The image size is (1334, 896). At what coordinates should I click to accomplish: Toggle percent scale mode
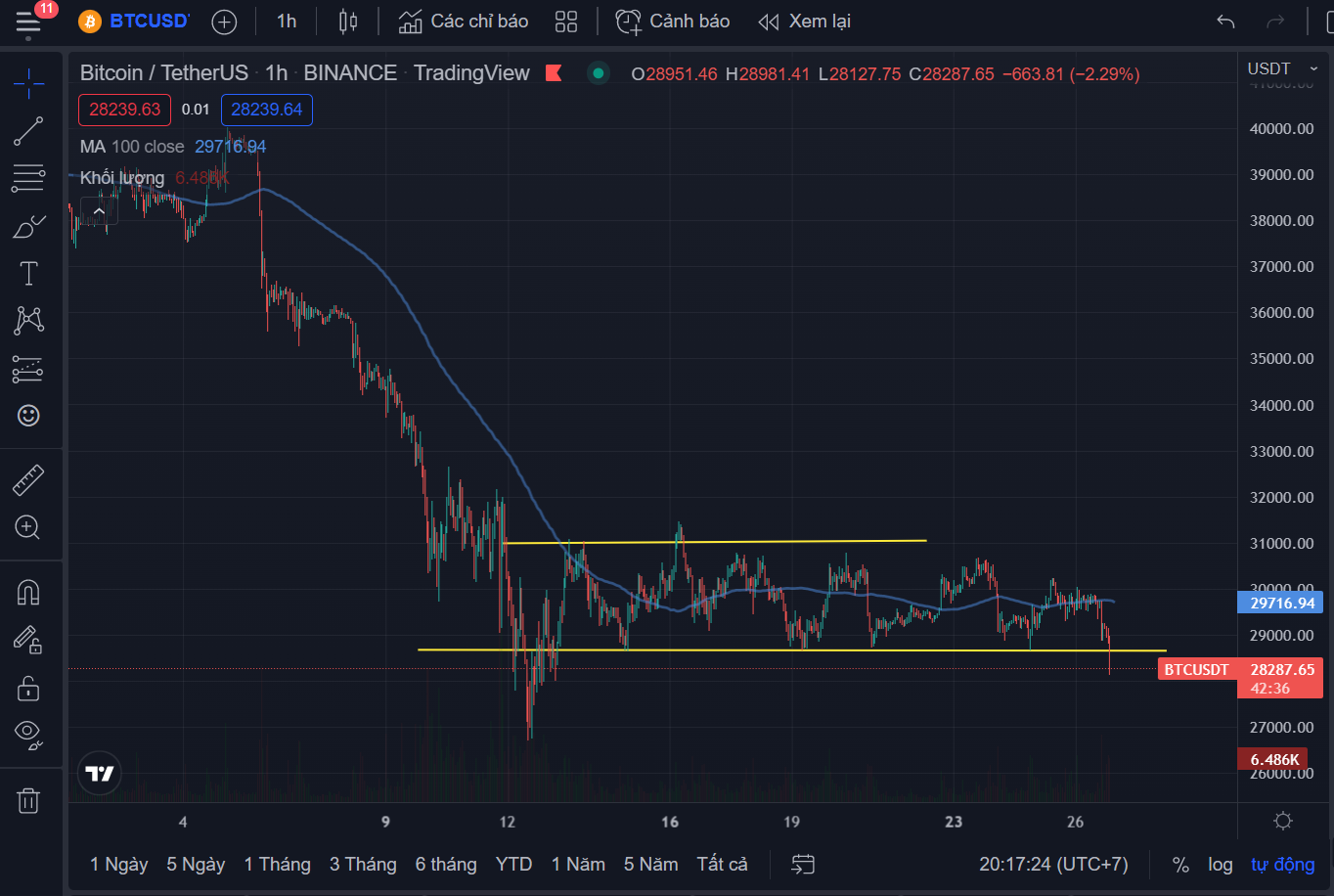coord(1180,865)
